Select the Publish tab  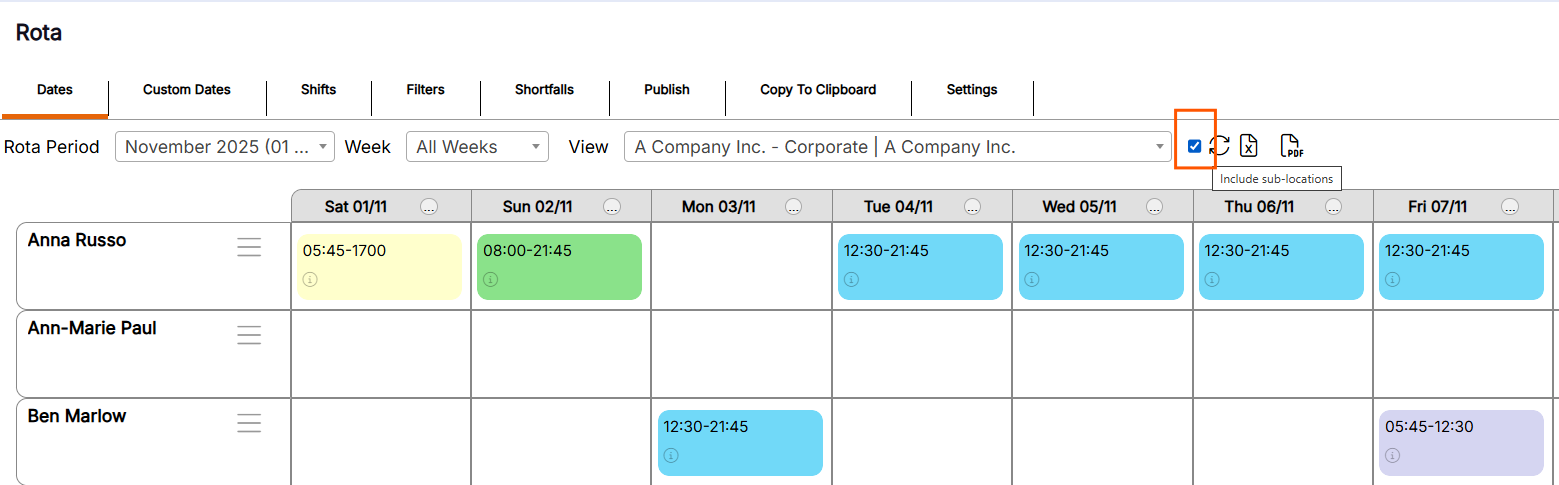coord(667,90)
